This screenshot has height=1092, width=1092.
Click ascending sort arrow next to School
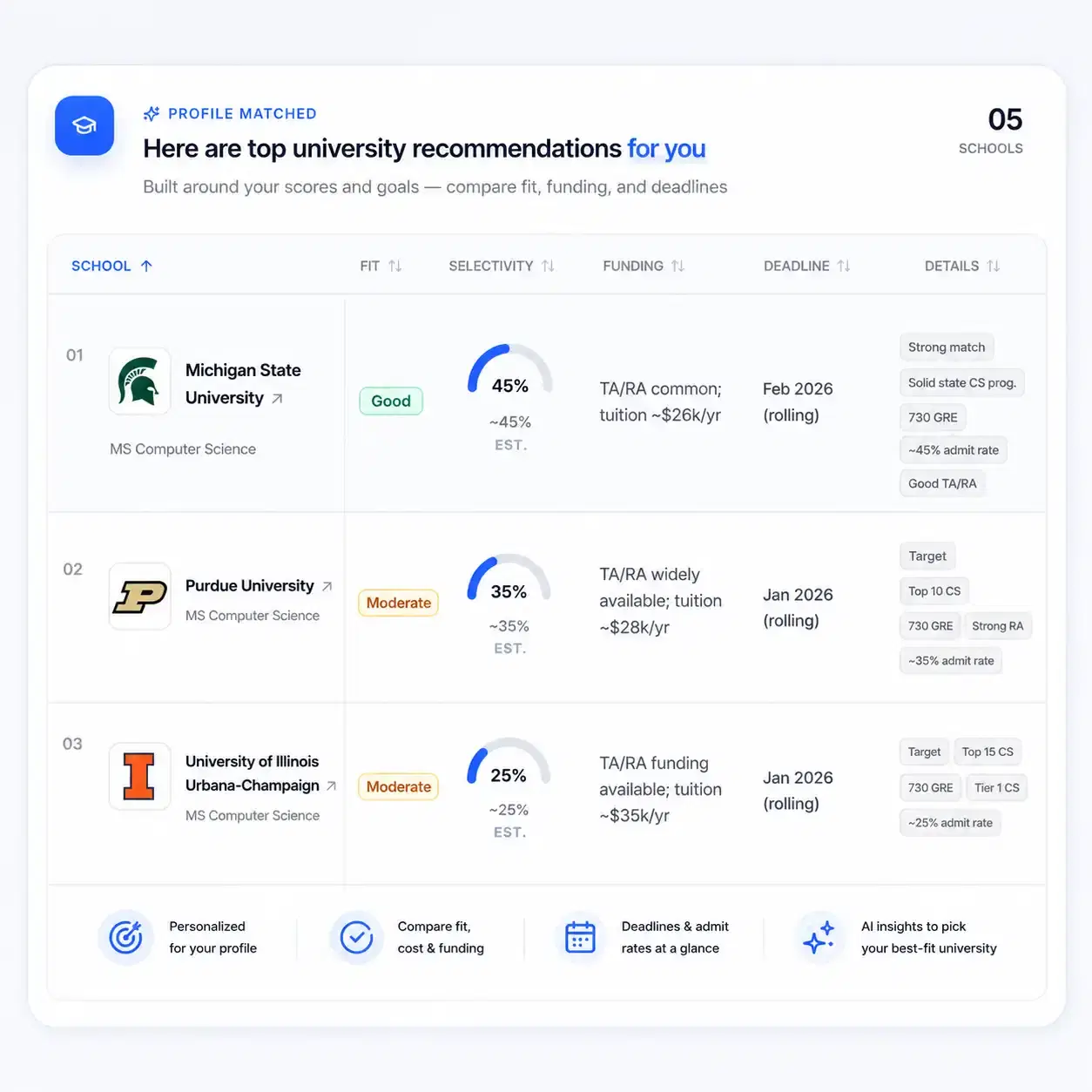146,266
